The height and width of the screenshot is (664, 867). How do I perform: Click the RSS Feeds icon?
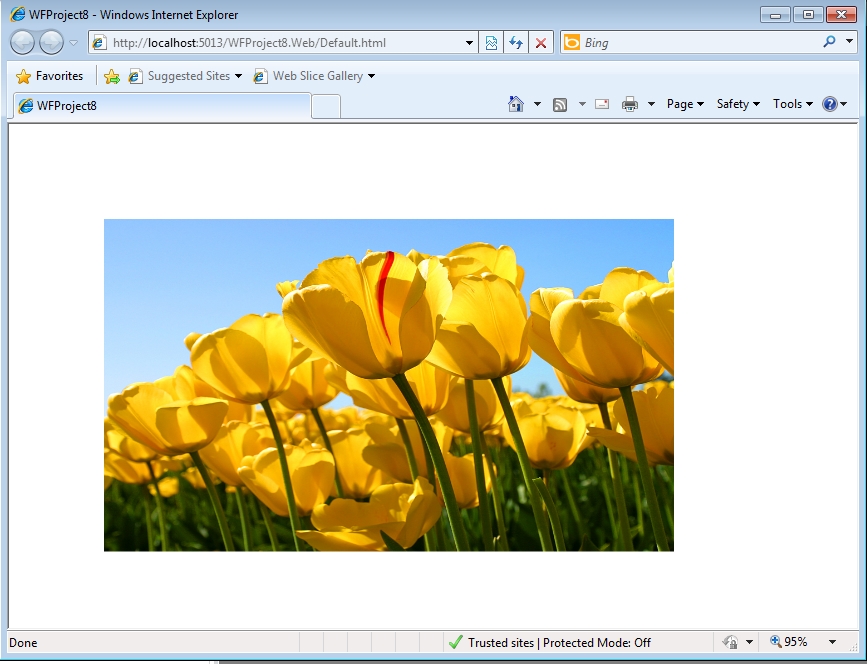tap(560, 104)
